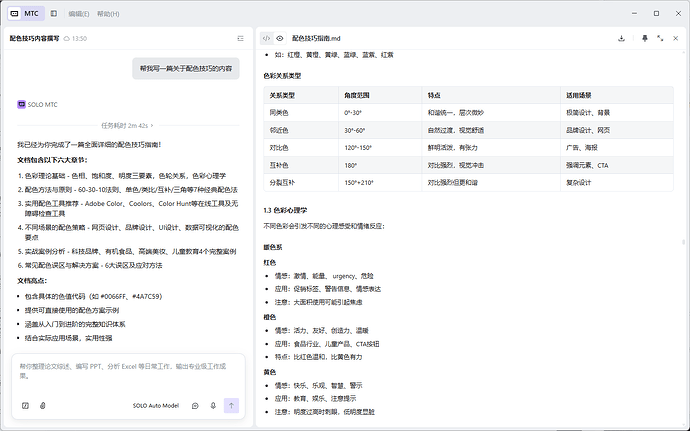Start voice input with microphone
The width and height of the screenshot is (690, 431).
213,405
